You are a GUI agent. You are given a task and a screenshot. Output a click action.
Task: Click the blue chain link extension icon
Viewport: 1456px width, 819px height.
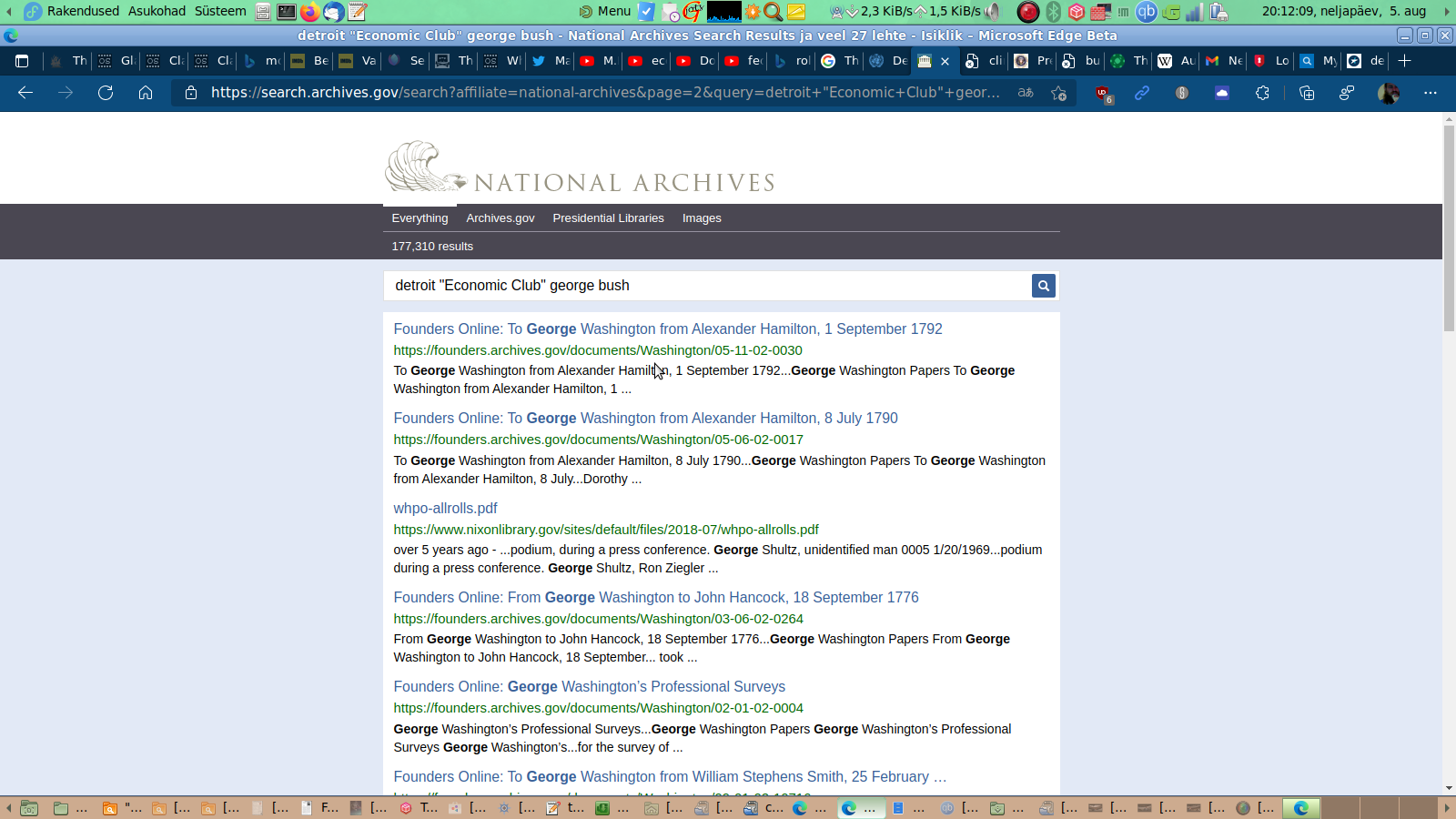[1142, 93]
